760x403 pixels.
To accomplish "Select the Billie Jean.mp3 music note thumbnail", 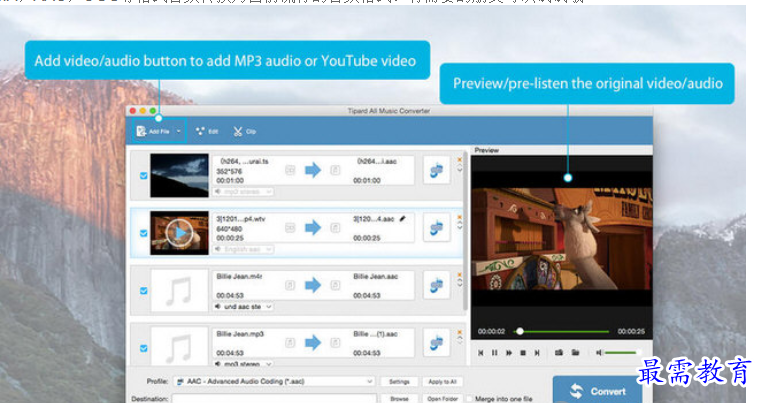I will tap(179, 346).
